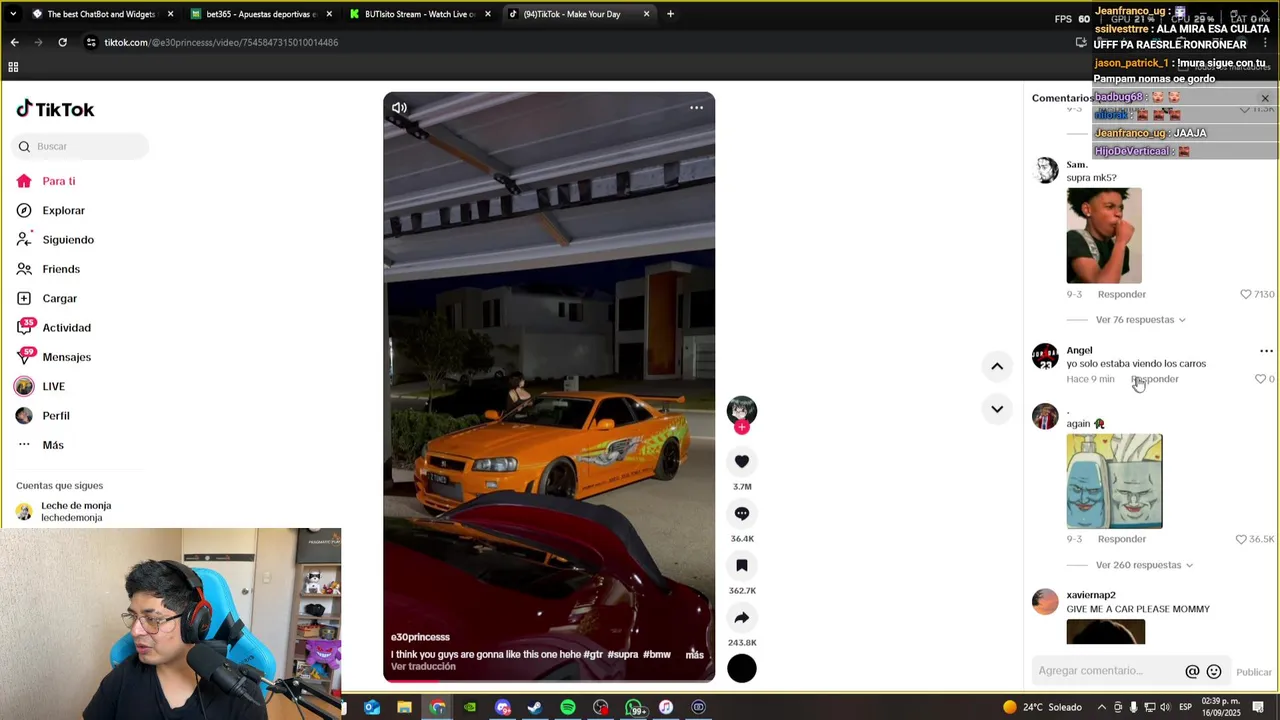
Task: Open video three-dot options menu
Action: [697, 108]
